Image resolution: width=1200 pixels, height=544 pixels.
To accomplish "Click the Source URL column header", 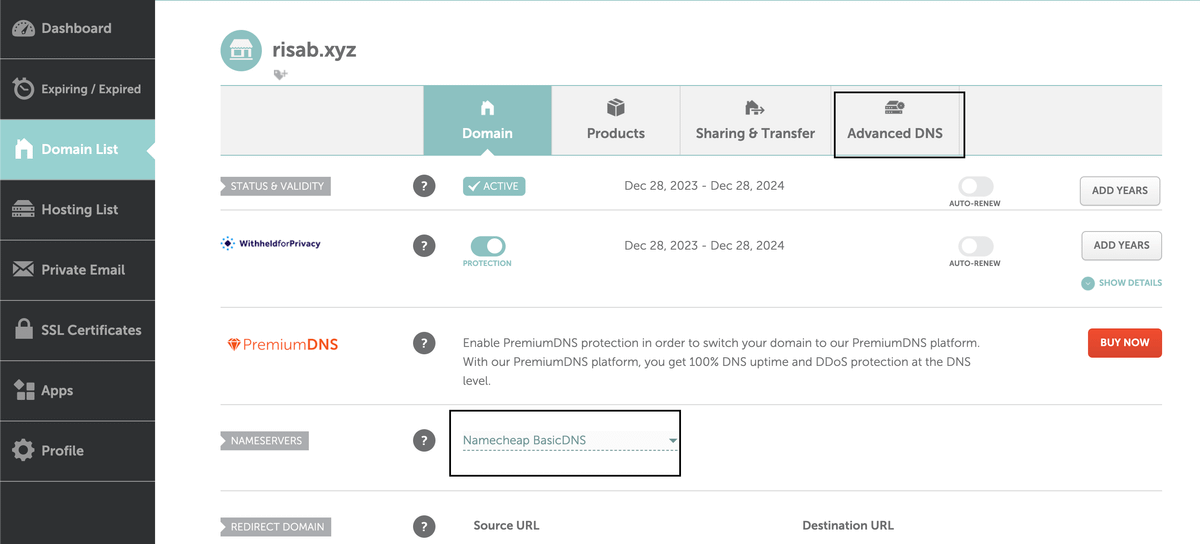I will point(506,525).
